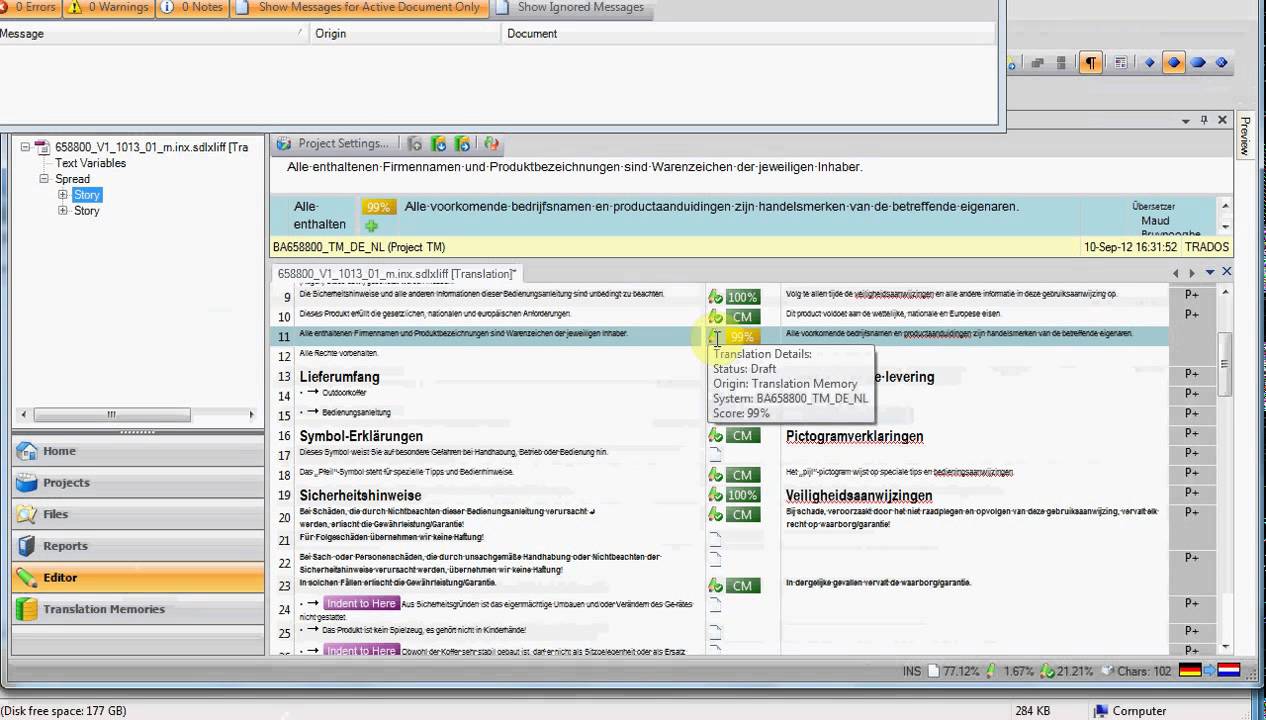Click the first purple Indent to Here tag in segment 24
Image resolution: width=1266 pixels, height=720 pixels.
point(360,603)
